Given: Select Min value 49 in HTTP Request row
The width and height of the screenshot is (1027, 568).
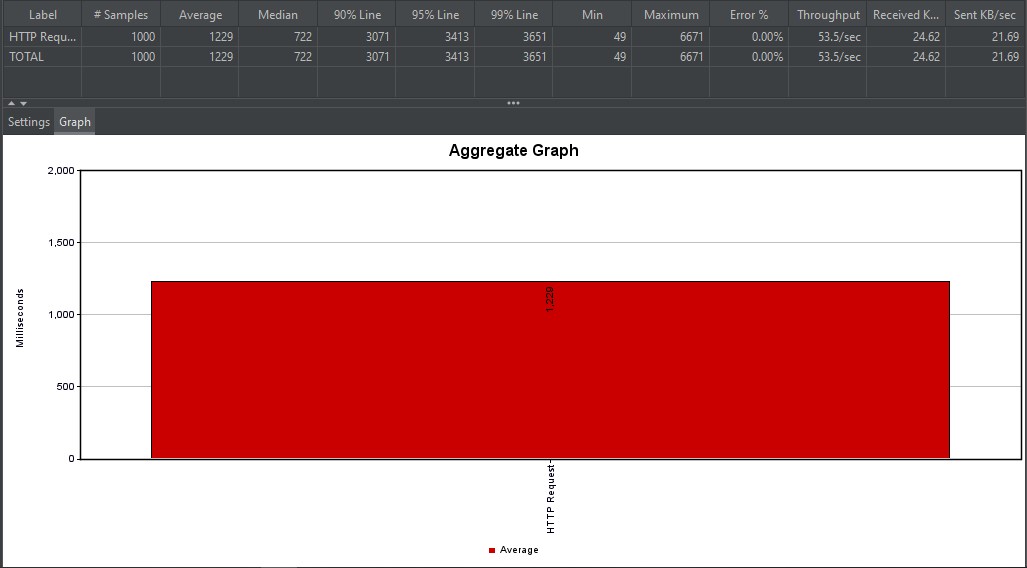Looking at the screenshot, I should (592, 37).
